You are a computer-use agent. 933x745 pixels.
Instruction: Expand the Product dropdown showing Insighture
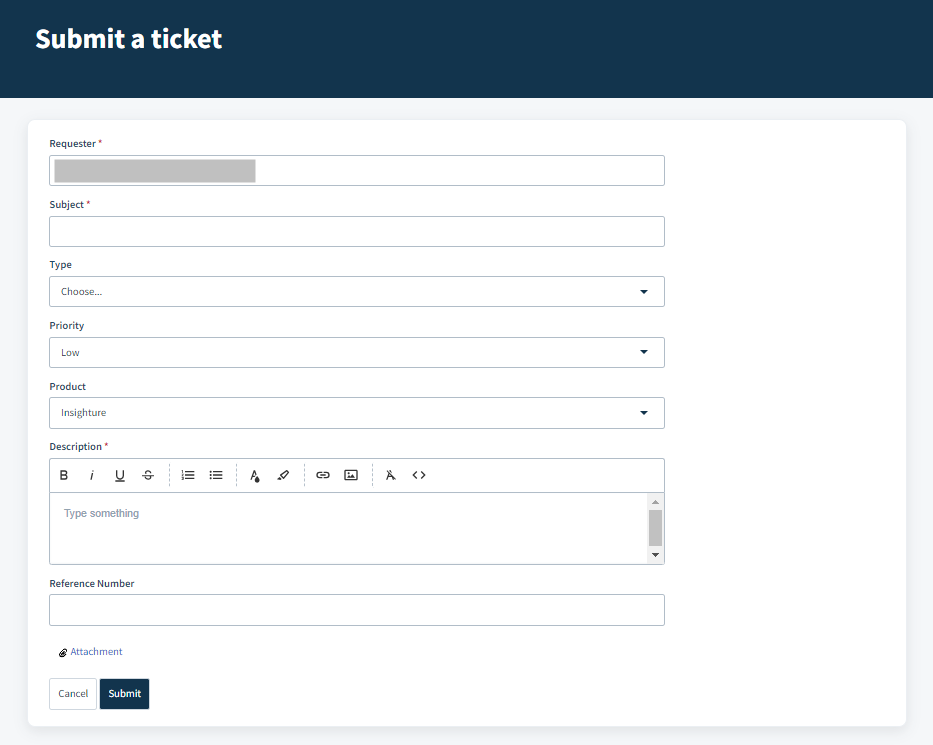(357, 413)
